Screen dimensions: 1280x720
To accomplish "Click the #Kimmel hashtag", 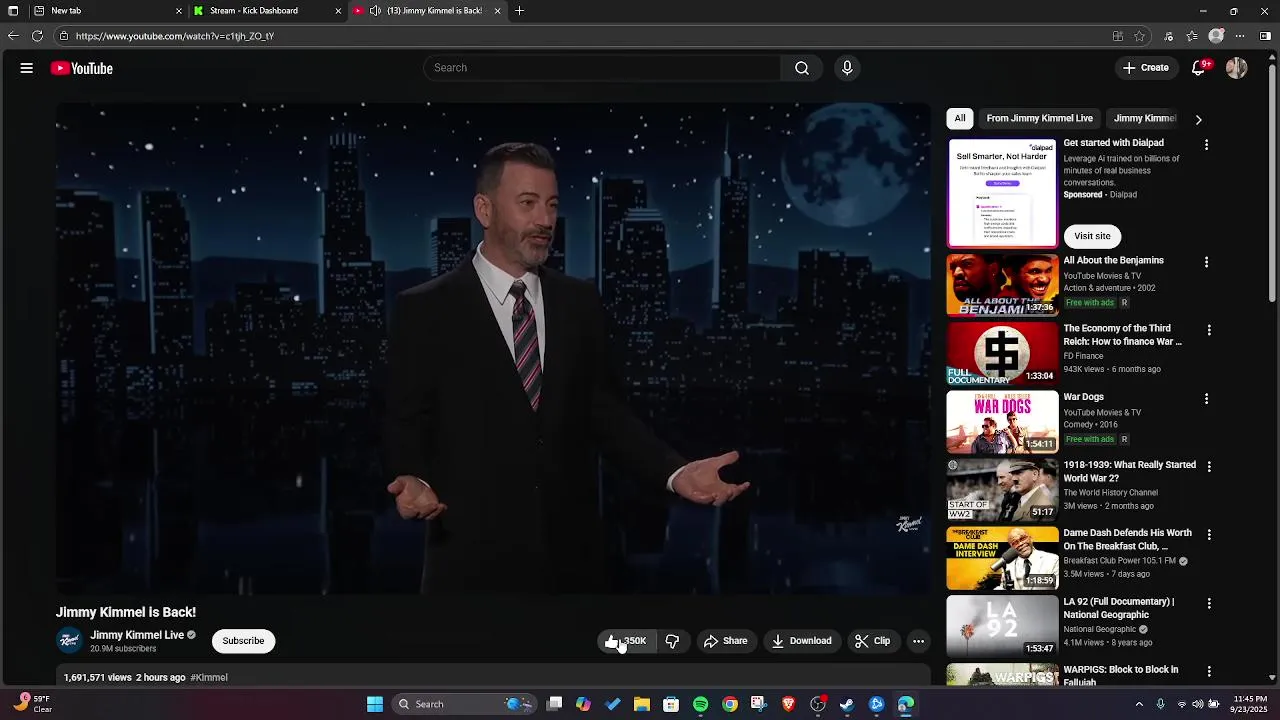I will coord(209,677).
